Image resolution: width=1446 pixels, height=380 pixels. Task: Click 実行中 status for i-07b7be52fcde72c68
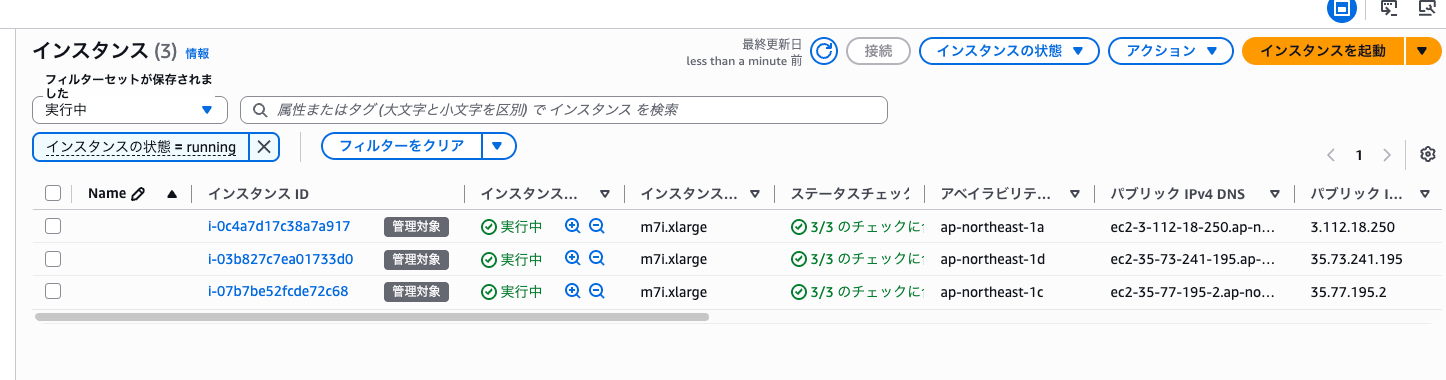click(x=511, y=292)
